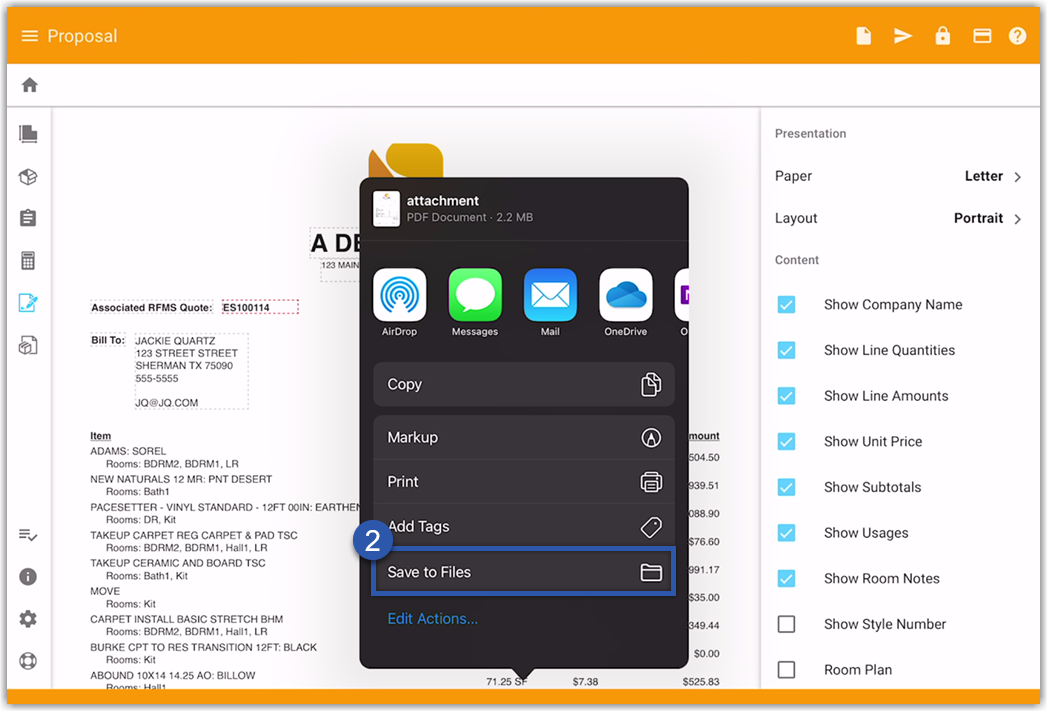Image resolution: width=1048 pixels, height=712 pixels.
Task: Click the document page icon in header
Action: coord(864,35)
